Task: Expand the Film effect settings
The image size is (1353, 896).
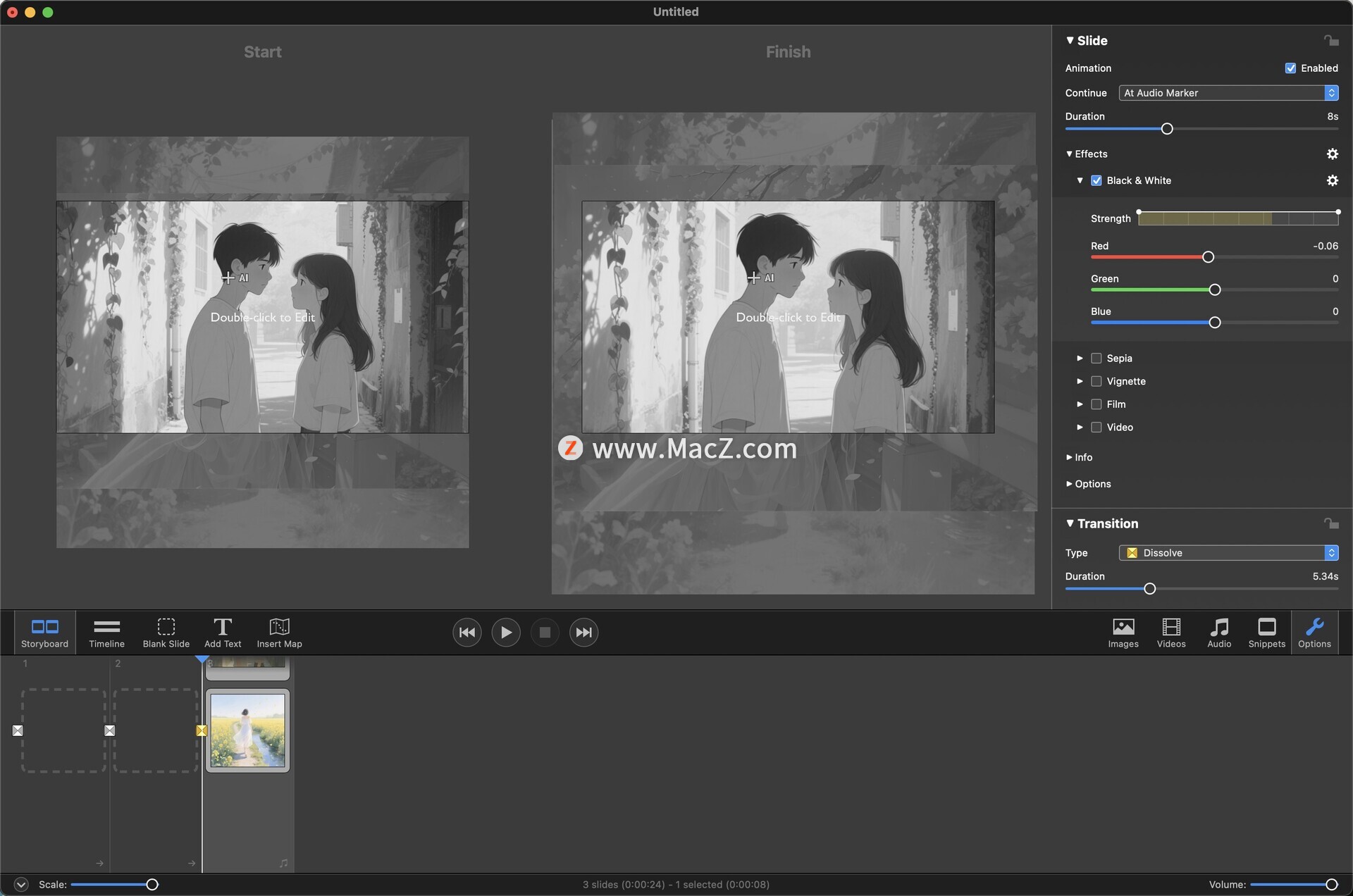Action: click(x=1080, y=404)
